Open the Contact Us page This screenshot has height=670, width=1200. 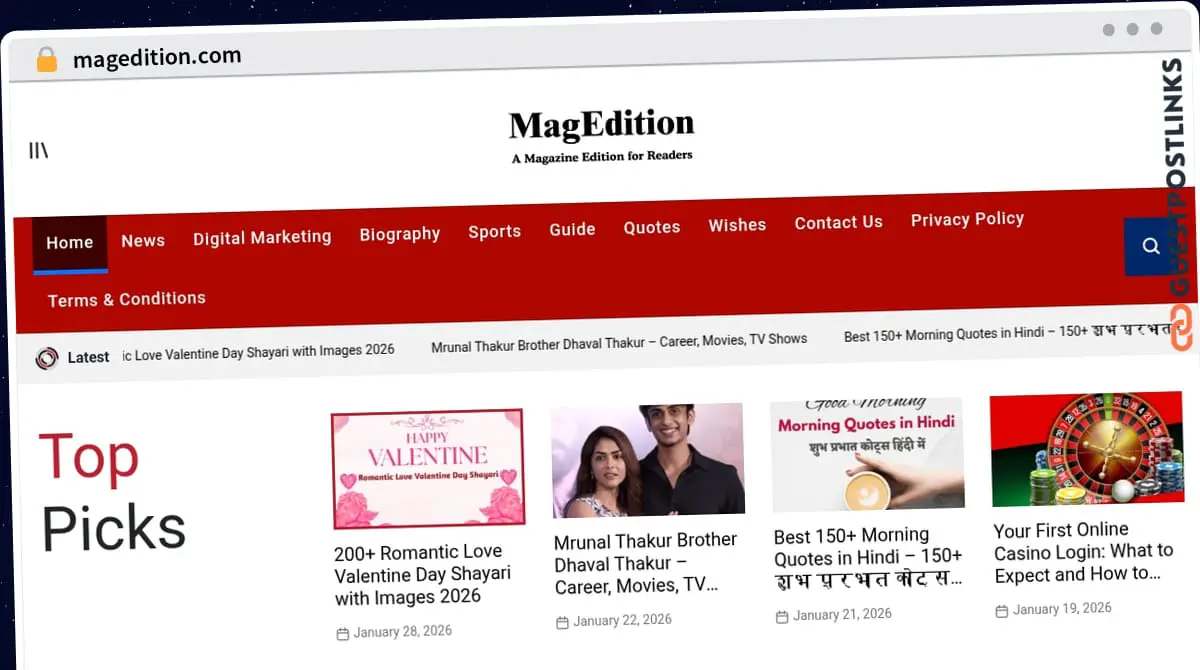tap(838, 222)
